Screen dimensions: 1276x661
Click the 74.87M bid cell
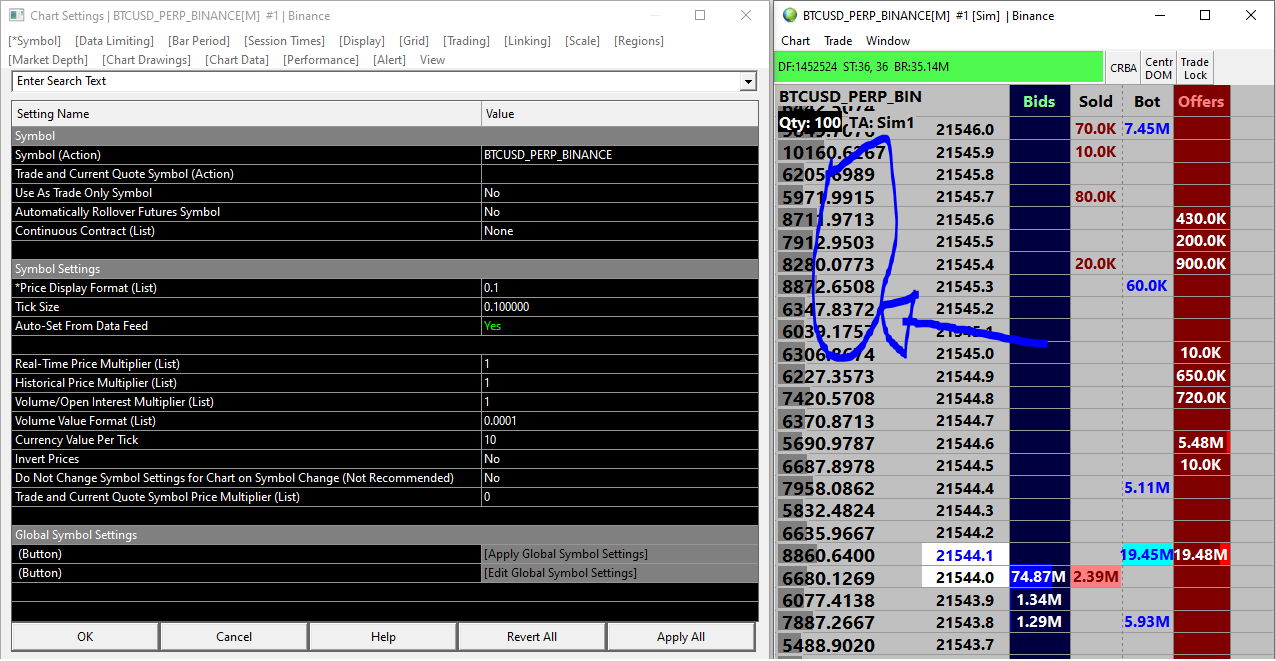[x=1039, y=577]
